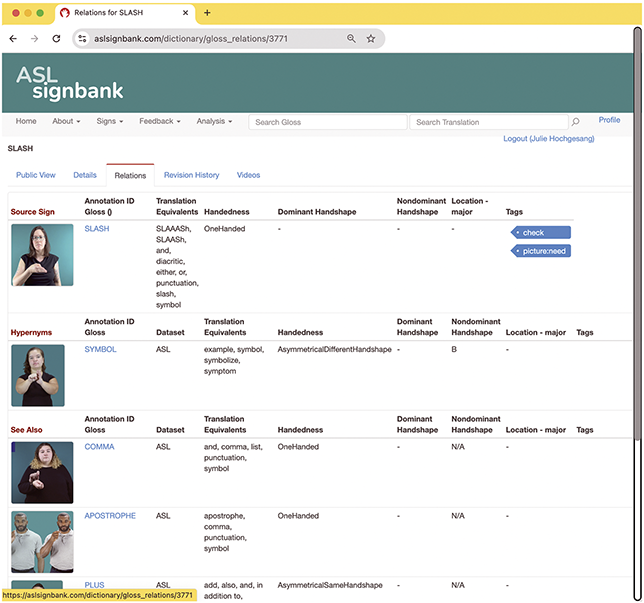644x603 pixels.
Task: Open a new browser tab with plus icon
Action: pos(207,13)
